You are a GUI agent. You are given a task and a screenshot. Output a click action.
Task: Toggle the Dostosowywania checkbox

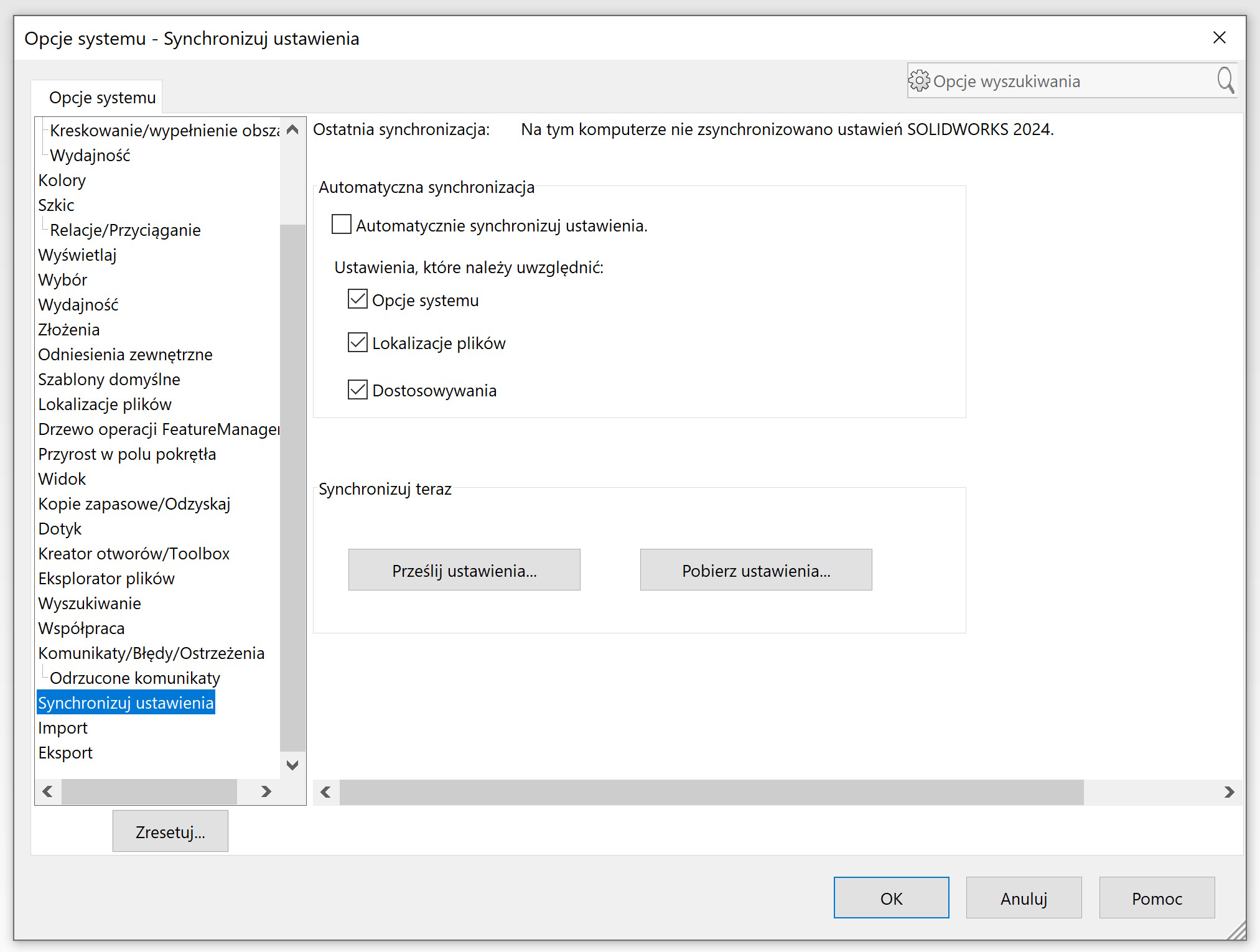358,390
